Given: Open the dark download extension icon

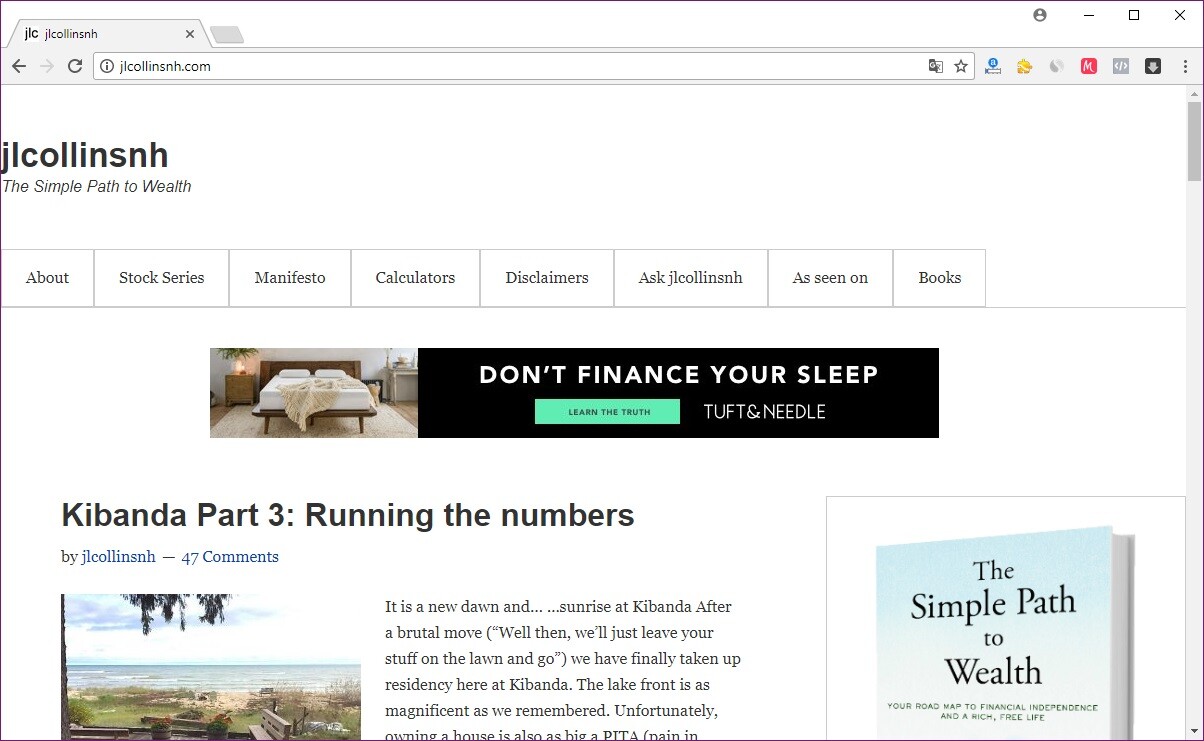Looking at the screenshot, I should tap(1153, 66).
